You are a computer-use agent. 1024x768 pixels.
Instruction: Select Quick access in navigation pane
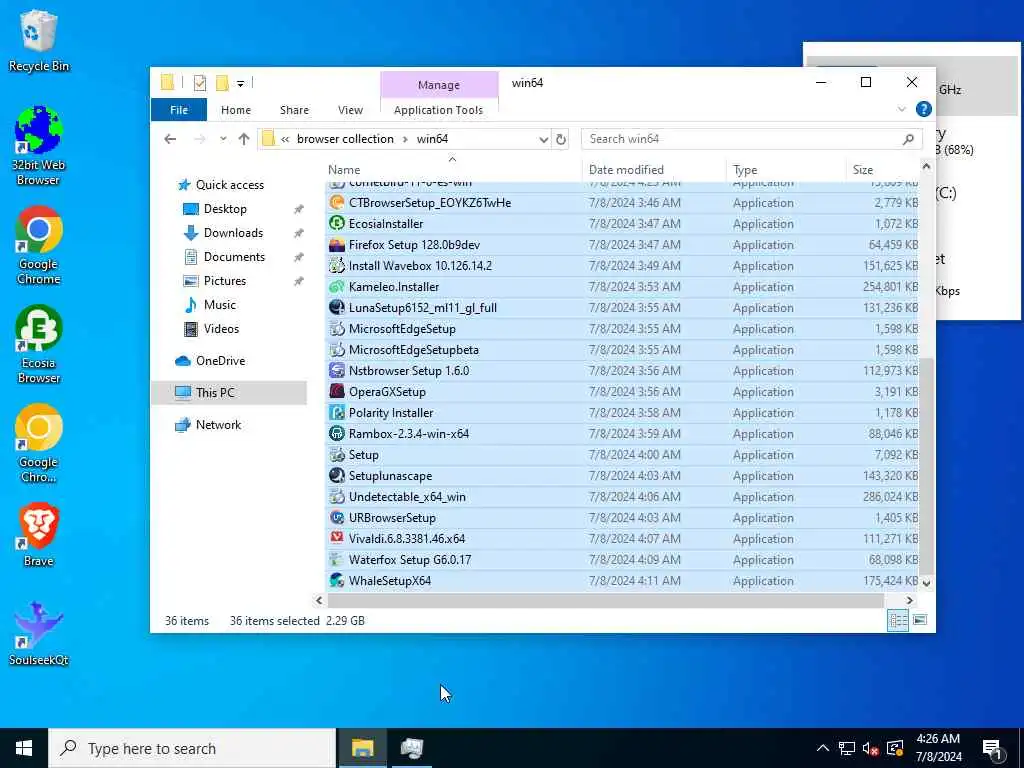point(229,185)
